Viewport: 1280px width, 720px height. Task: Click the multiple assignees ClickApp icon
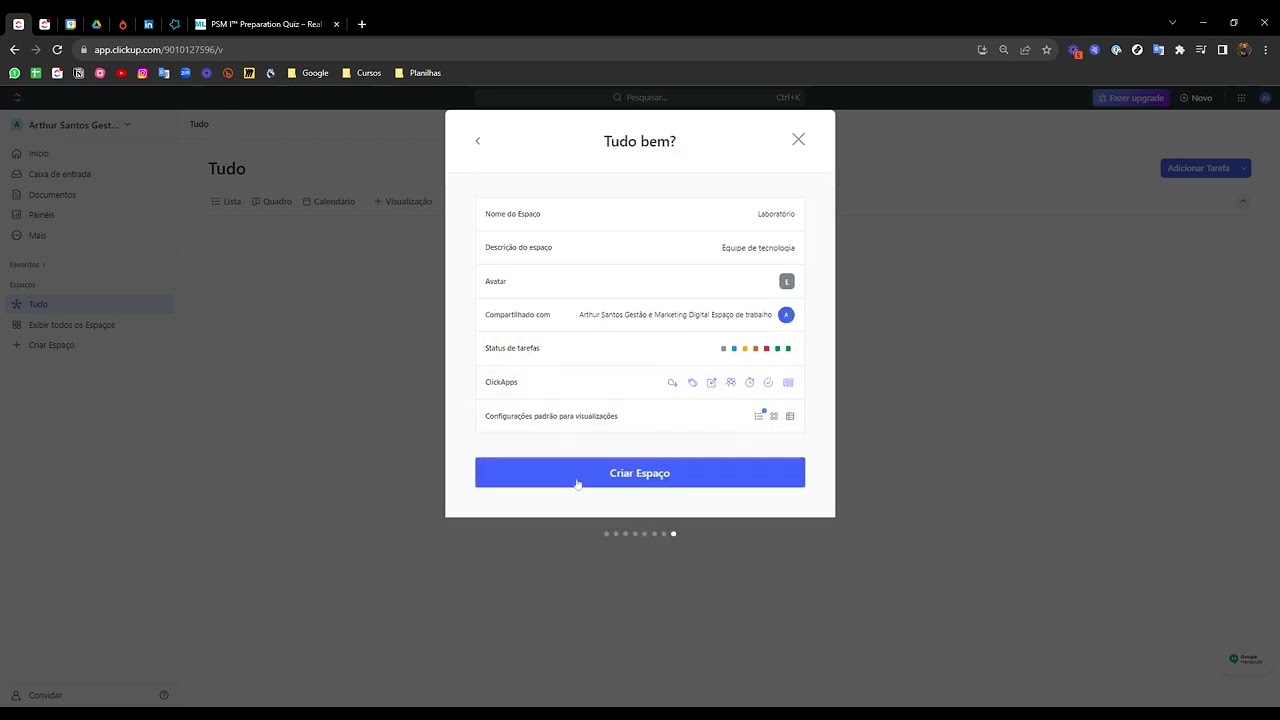click(731, 383)
